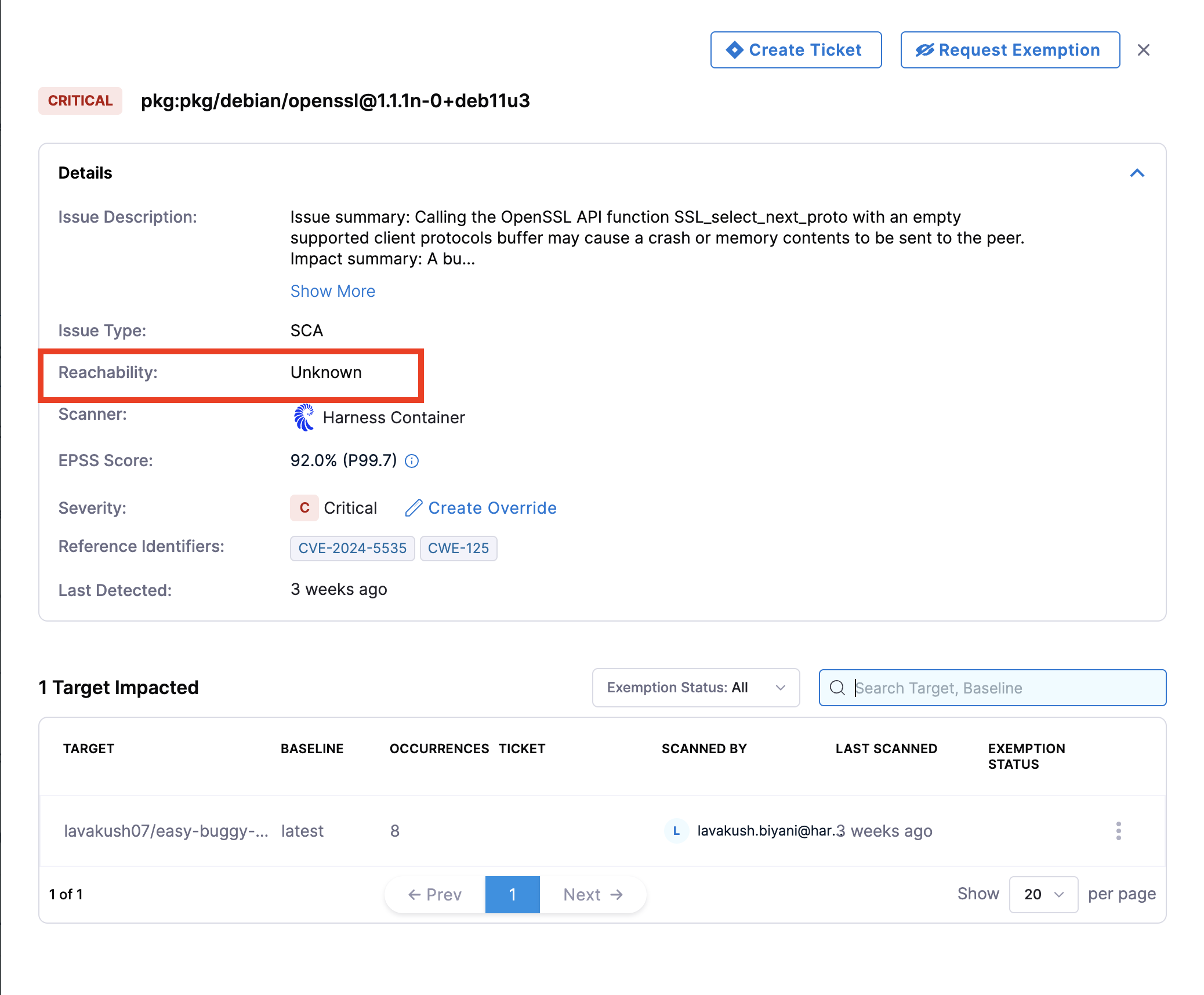Viewport: 1204px width, 995px height.
Task: Click the Create Ticket diamond icon
Action: pos(734,50)
